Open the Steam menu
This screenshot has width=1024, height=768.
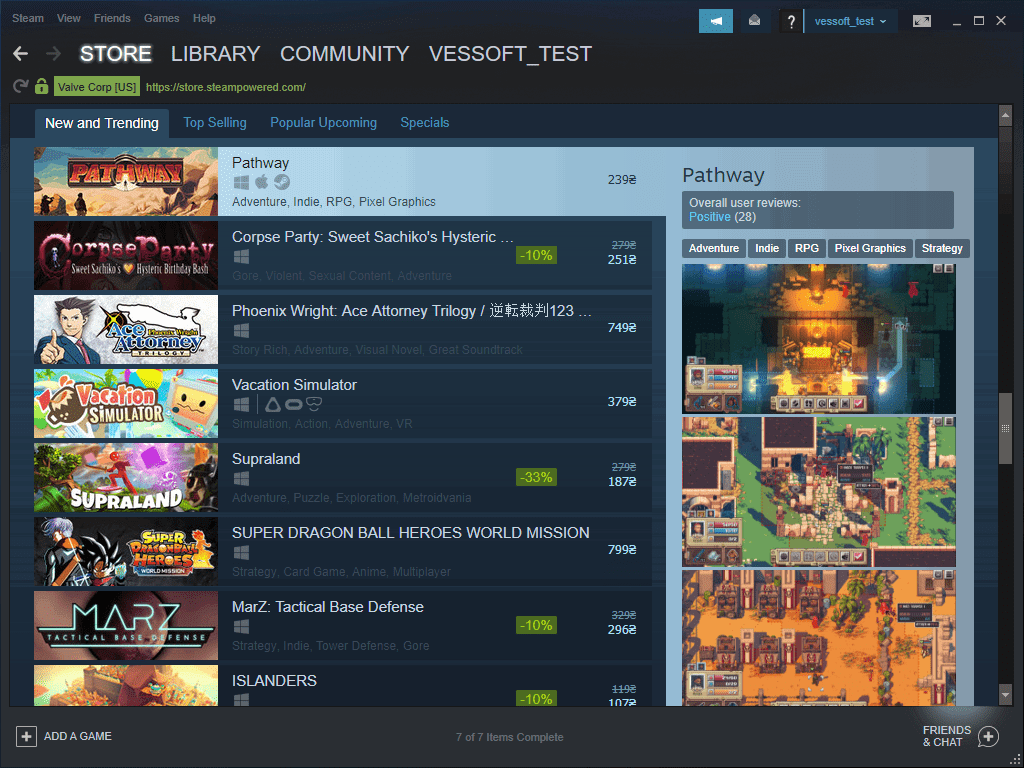click(28, 18)
